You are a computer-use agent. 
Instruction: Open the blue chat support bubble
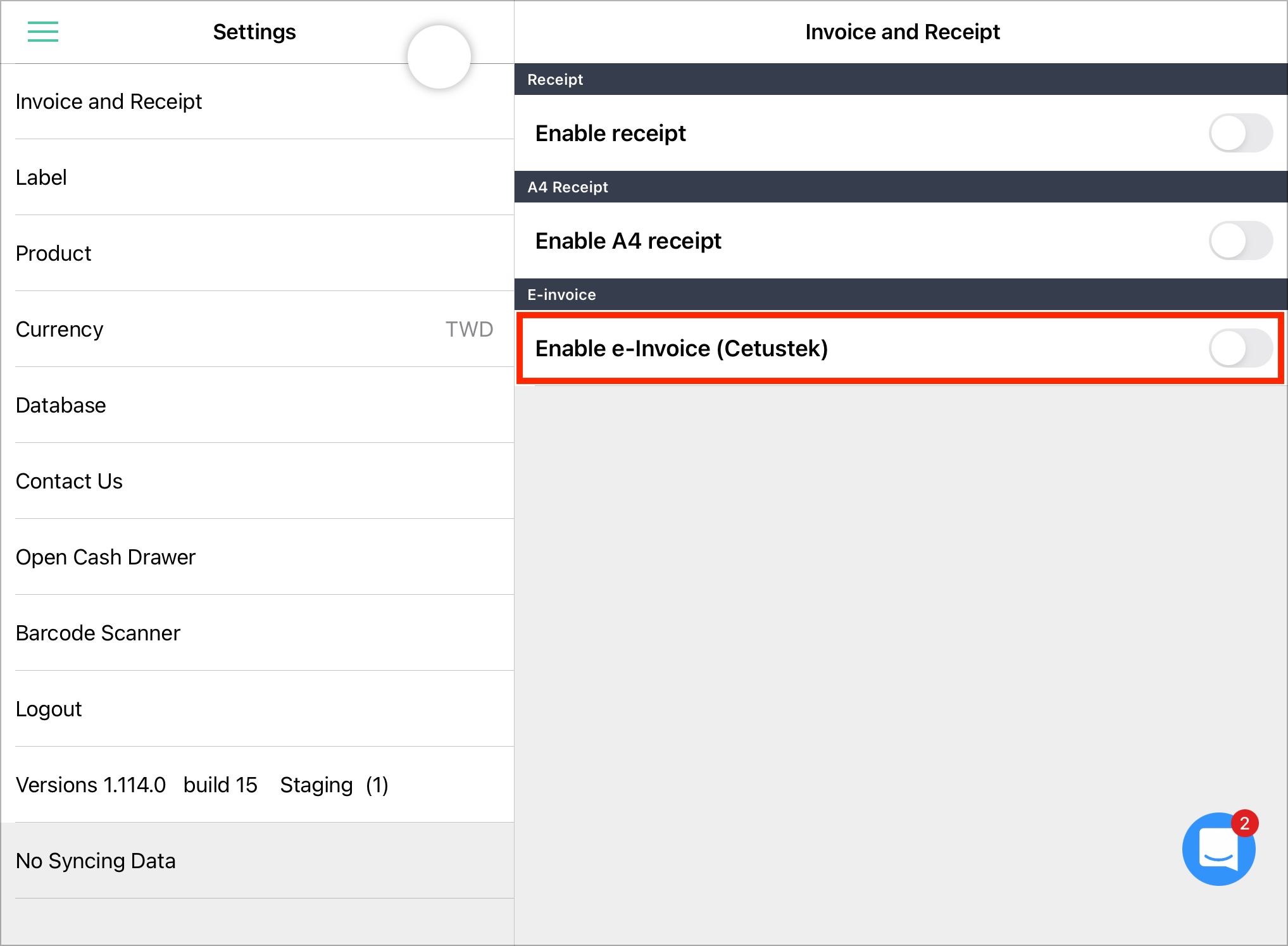click(x=1218, y=849)
